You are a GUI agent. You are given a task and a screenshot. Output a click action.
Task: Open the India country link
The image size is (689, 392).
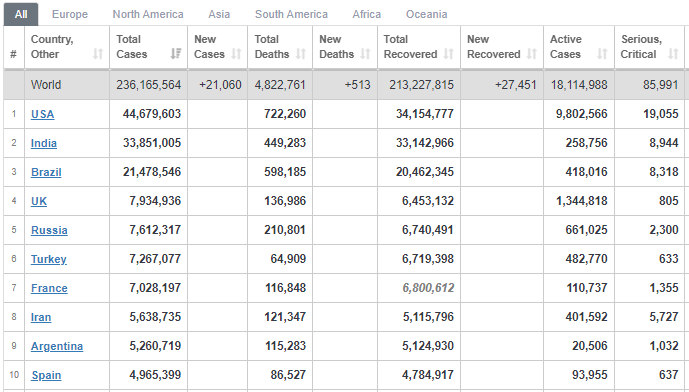44,143
